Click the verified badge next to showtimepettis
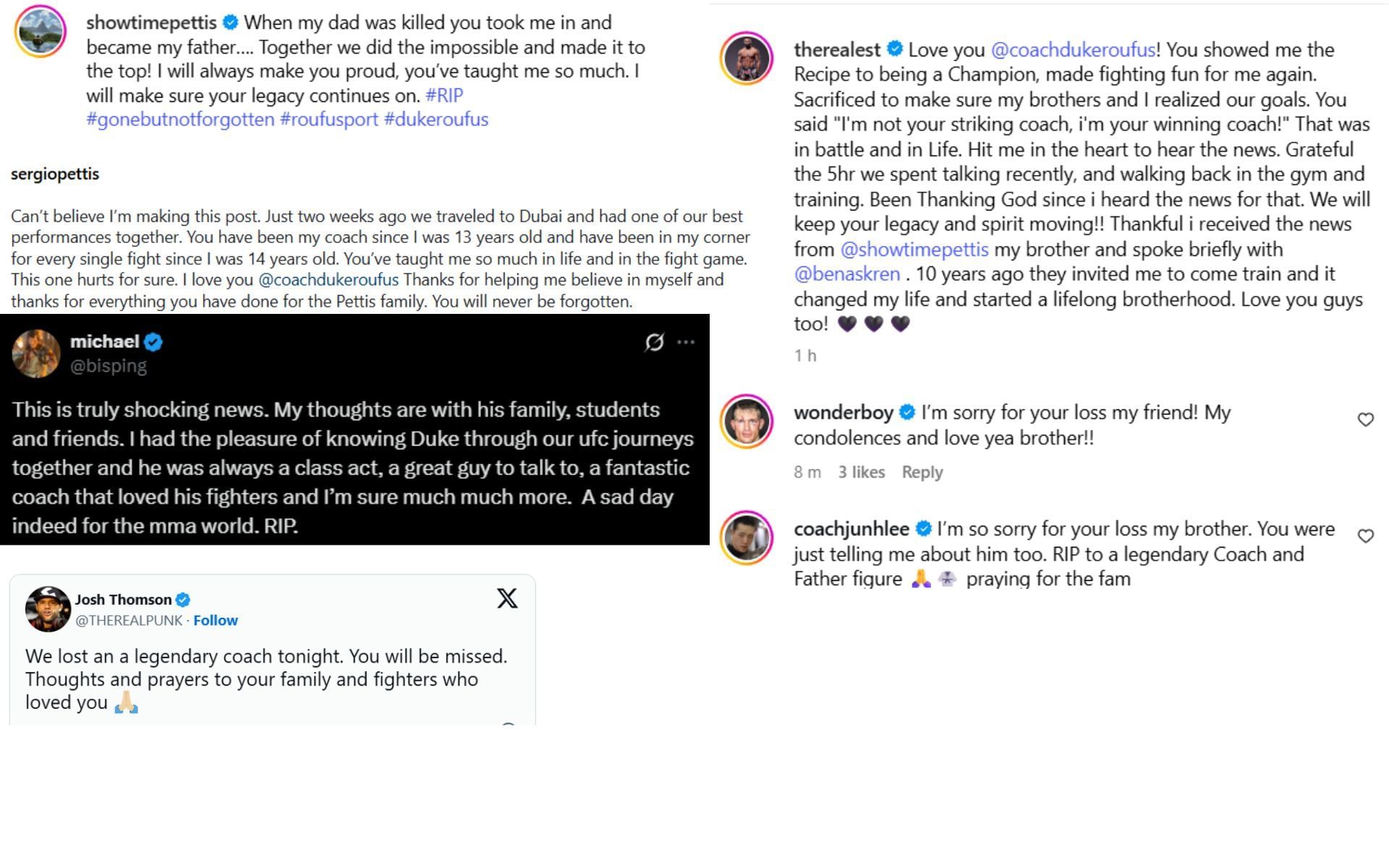 (231, 22)
